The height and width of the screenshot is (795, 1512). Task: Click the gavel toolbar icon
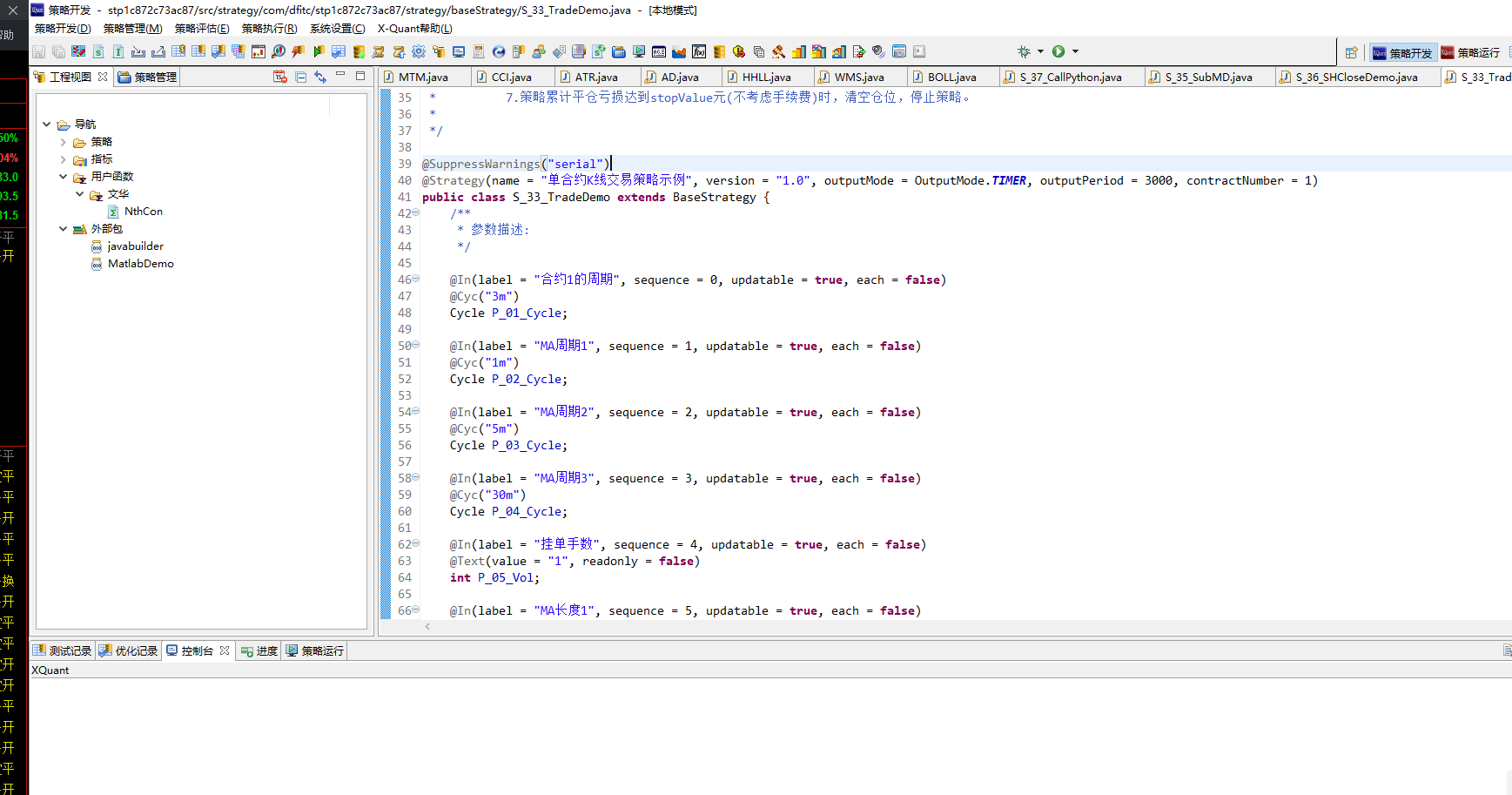[778, 52]
